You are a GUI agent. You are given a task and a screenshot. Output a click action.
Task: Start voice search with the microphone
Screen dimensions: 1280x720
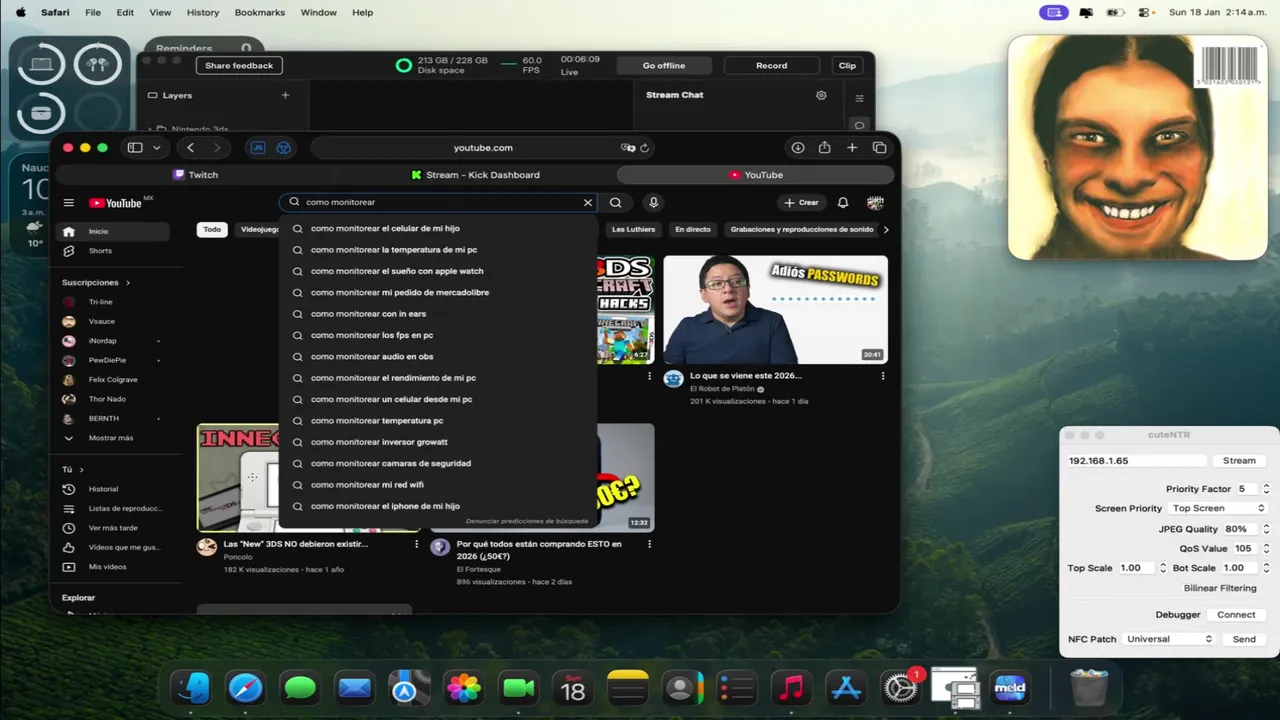[653, 202]
